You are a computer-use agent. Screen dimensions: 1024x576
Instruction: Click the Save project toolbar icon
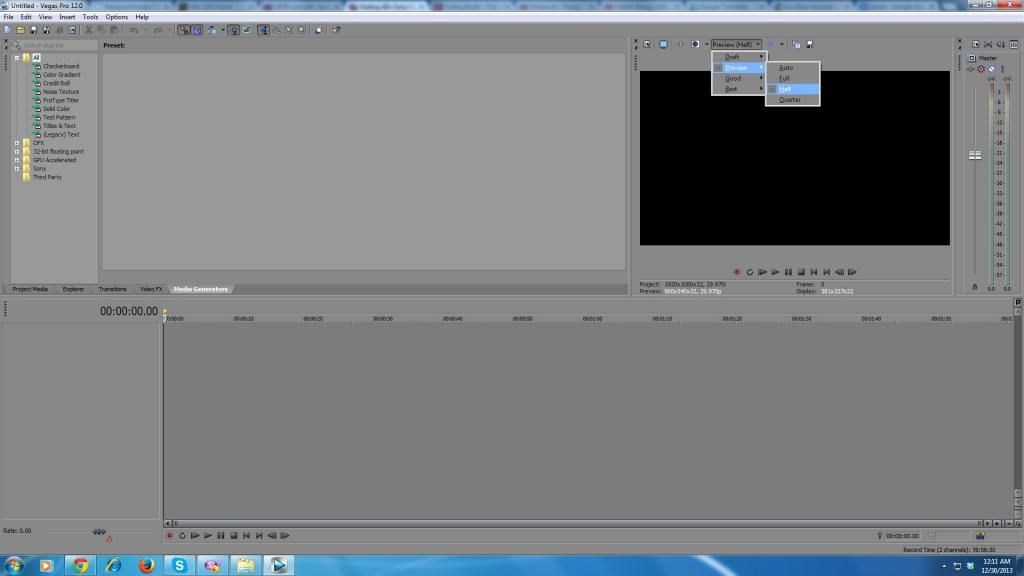pos(33,30)
